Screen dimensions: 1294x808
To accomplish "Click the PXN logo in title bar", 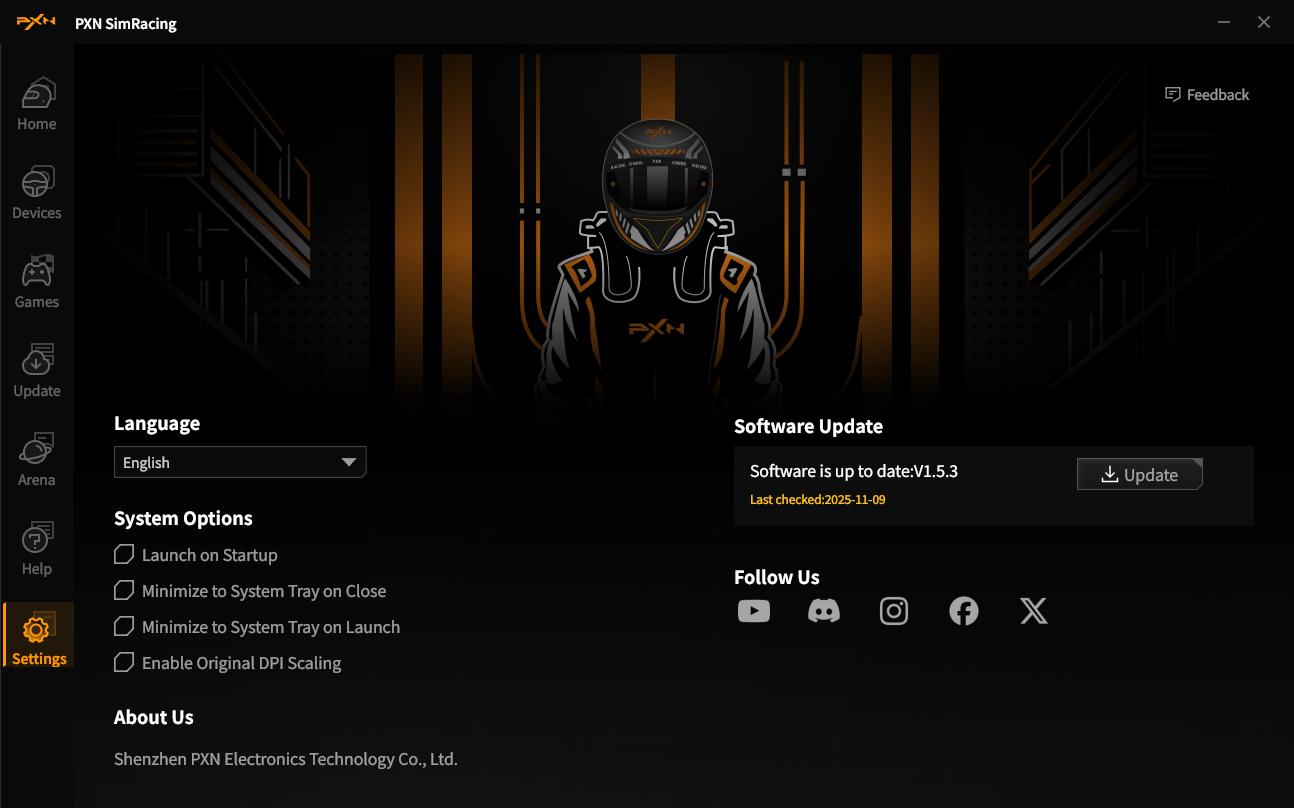I will [36, 23].
